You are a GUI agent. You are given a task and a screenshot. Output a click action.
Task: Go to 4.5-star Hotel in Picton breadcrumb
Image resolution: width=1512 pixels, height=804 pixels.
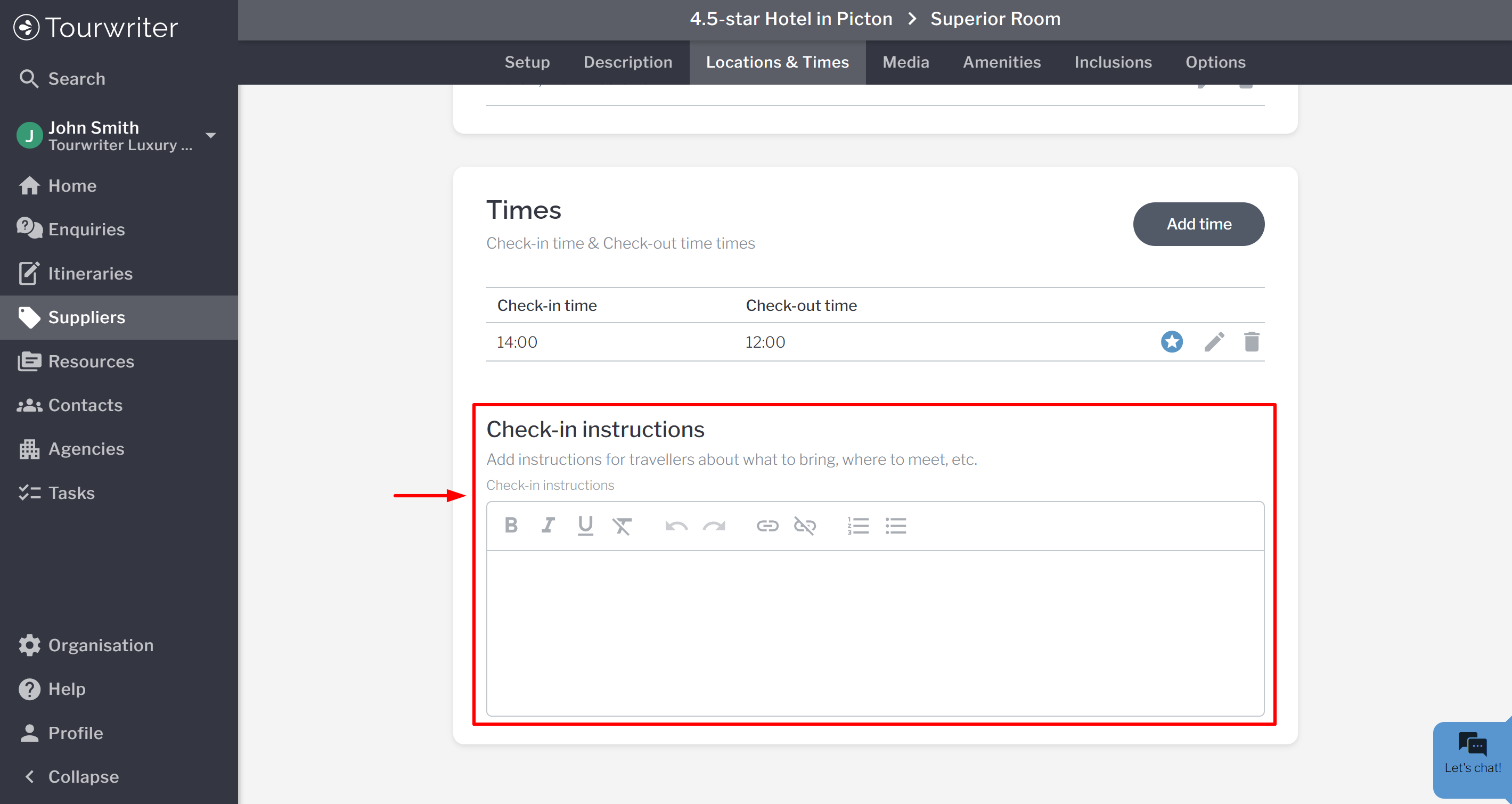pos(791,19)
